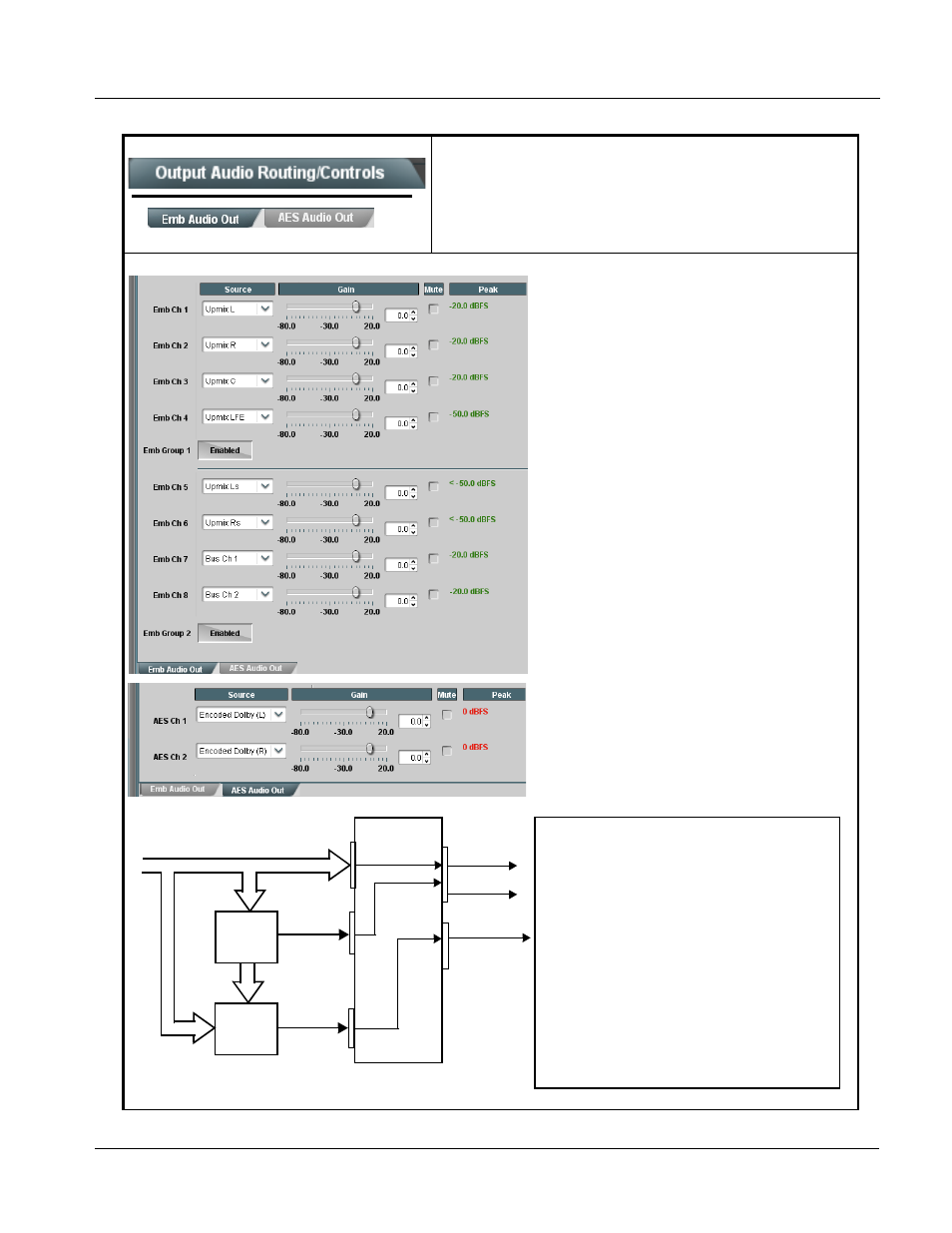952x1233 pixels.
Task: Click Emb Ch 1 peak reading -20.0 dBFS
Action: 469,306
